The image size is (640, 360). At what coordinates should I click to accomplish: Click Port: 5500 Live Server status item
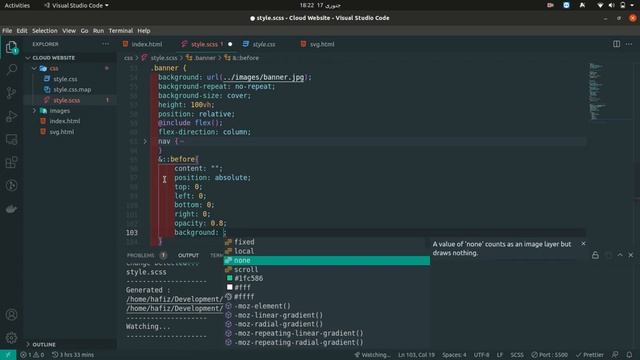(x=549, y=355)
